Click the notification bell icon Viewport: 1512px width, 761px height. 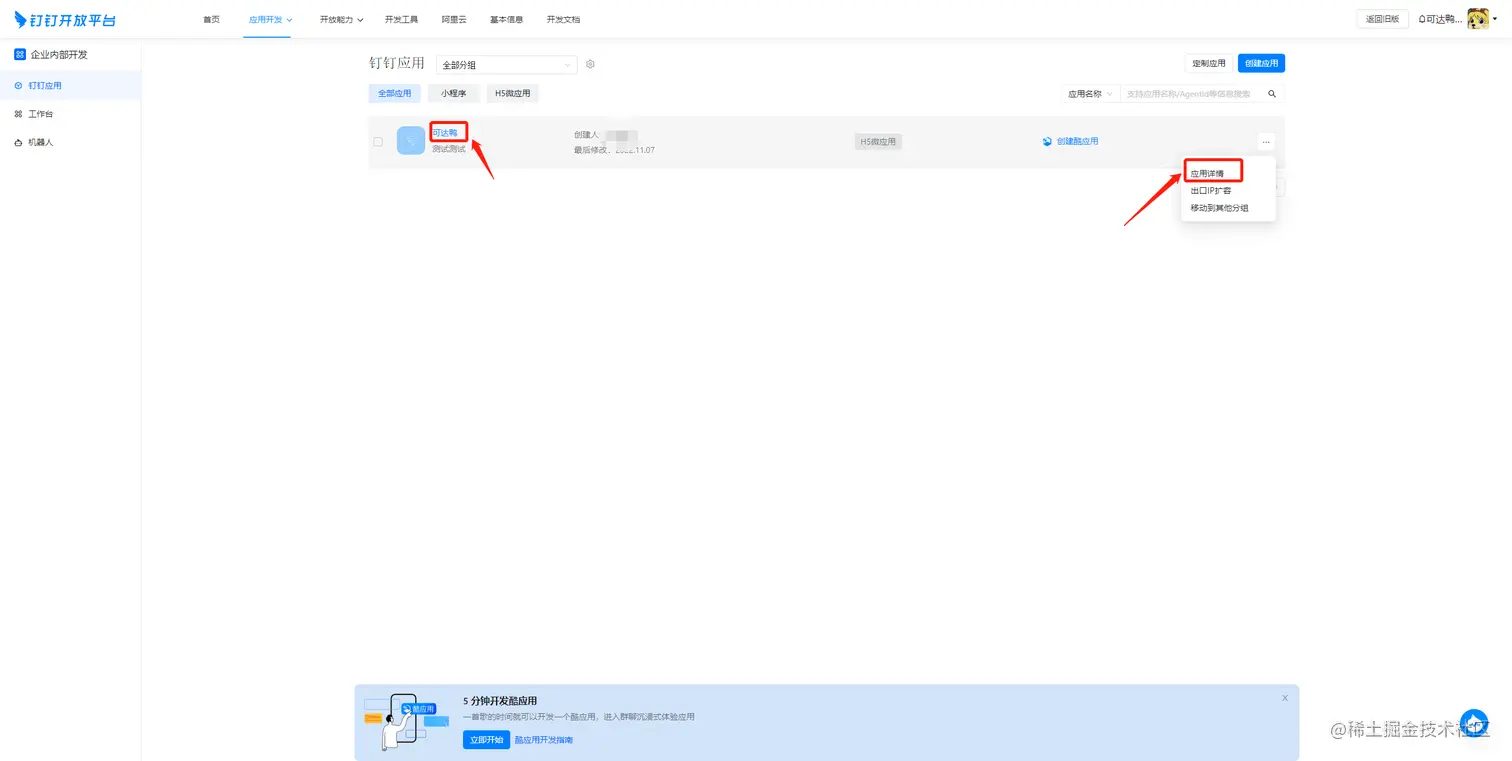point(1422,19)
